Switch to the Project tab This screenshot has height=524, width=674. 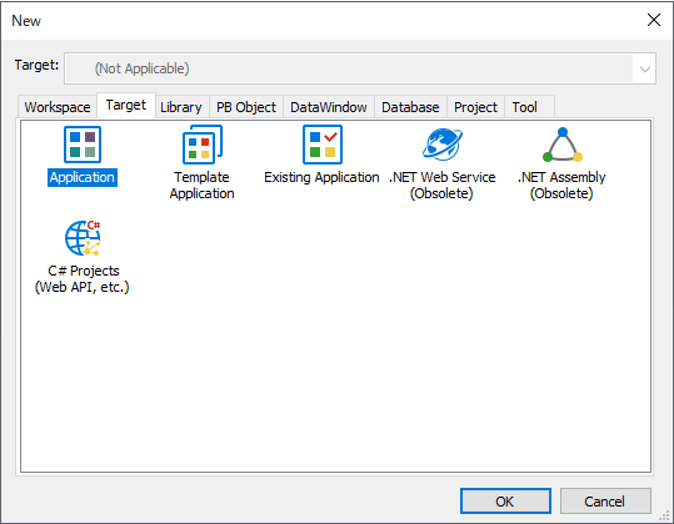point(475,107)
